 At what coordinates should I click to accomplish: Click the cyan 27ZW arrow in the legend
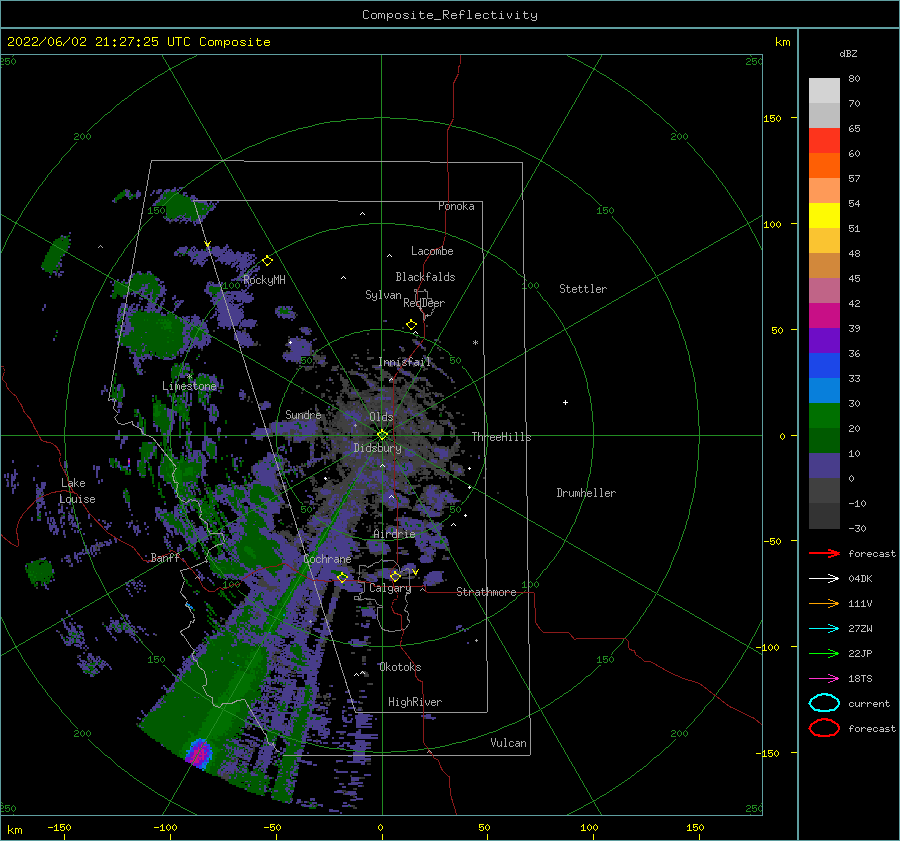(x=824, y=629)
